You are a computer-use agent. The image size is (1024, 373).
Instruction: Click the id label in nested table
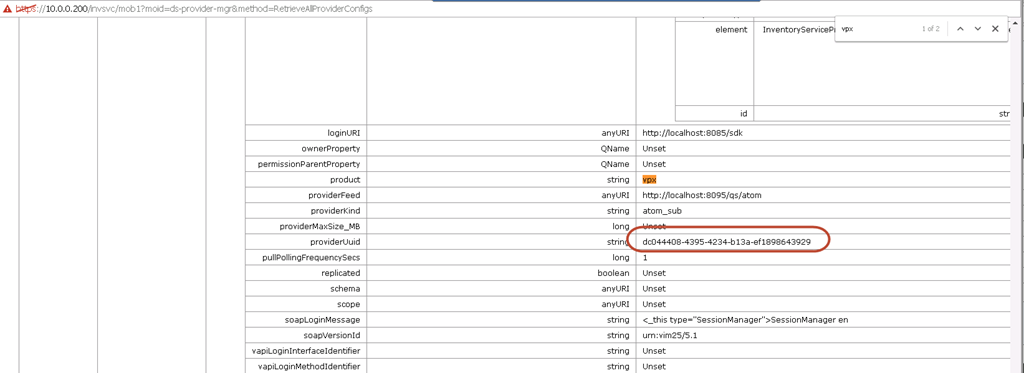(x=743, y=114)
